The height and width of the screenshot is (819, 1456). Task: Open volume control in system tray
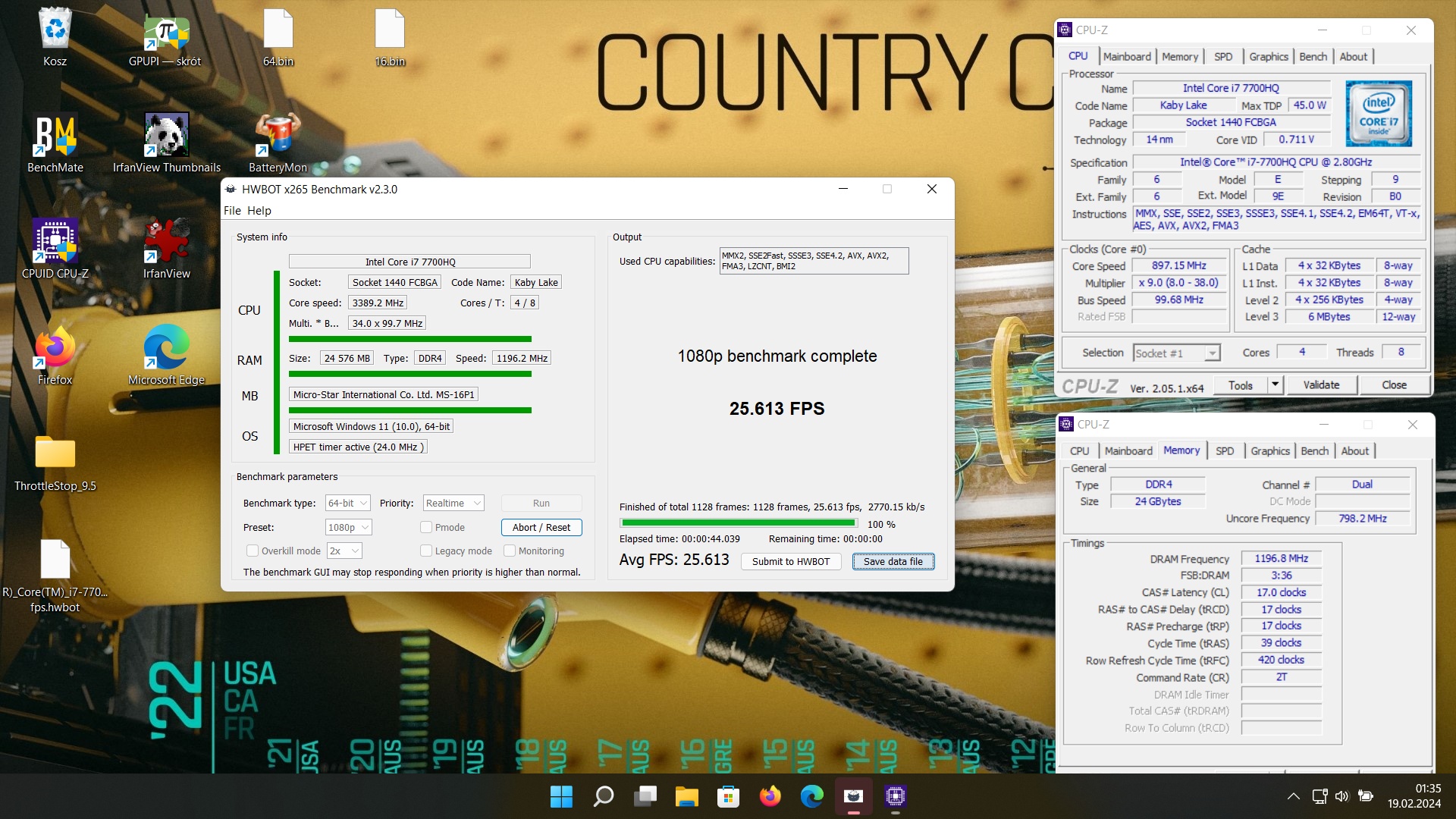1342,796
